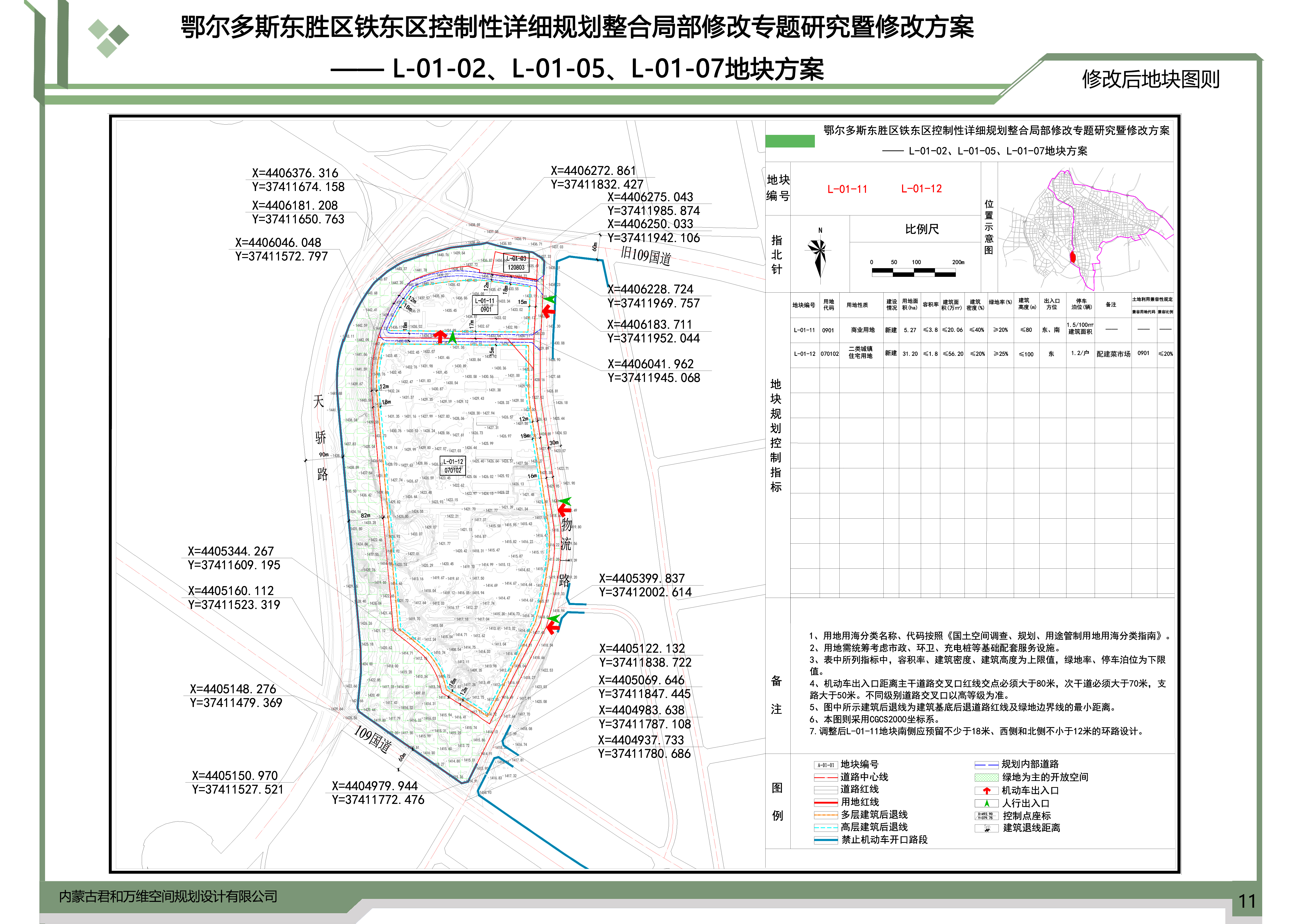Click the red L-01-11 parcel number heading
This screenshot has width=1307, height=924.
(x=847, y=189)
